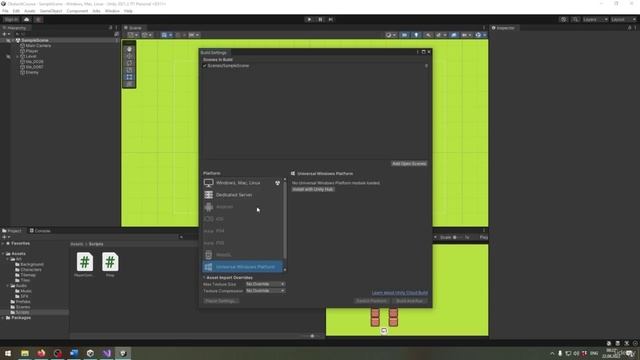
Task: Switch to the Project tab
Action: (x=12, y=231)
